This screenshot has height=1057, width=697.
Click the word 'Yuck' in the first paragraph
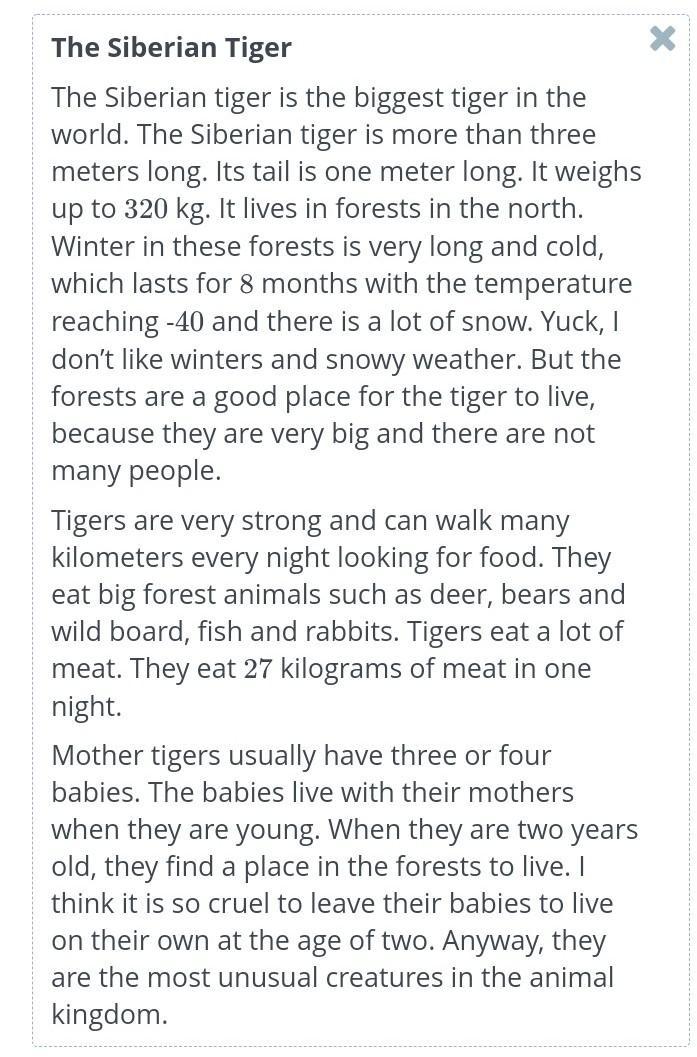coord(569,322)
